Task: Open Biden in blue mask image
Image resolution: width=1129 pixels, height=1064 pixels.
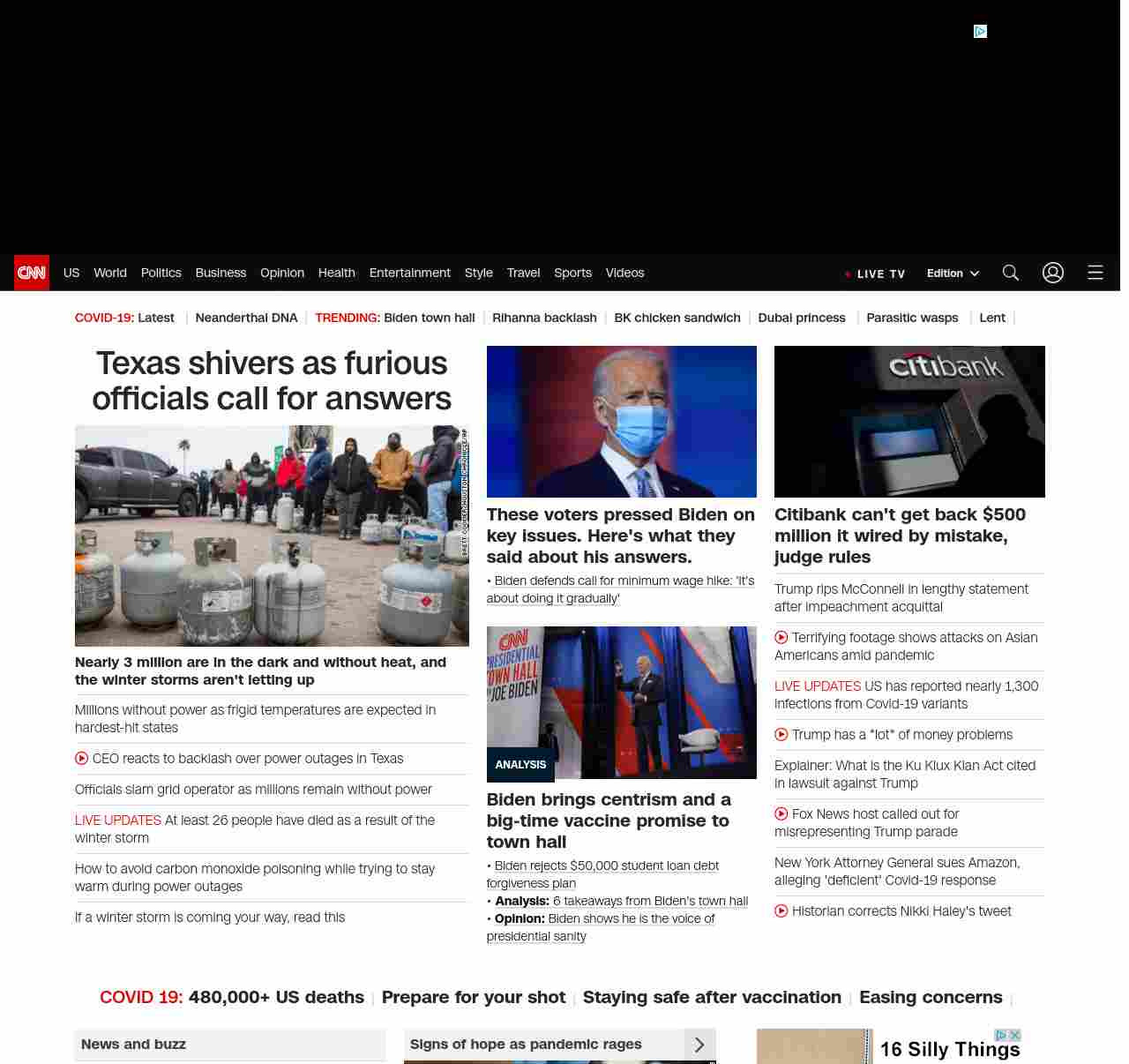Action: tap(622, 422)
